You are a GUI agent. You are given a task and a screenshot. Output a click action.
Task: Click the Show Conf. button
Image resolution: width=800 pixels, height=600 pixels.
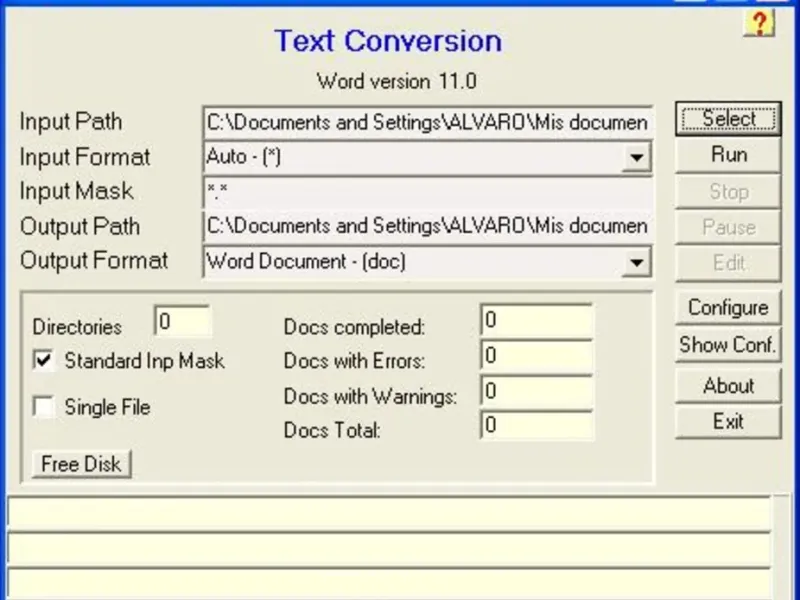tap(728, 345)
